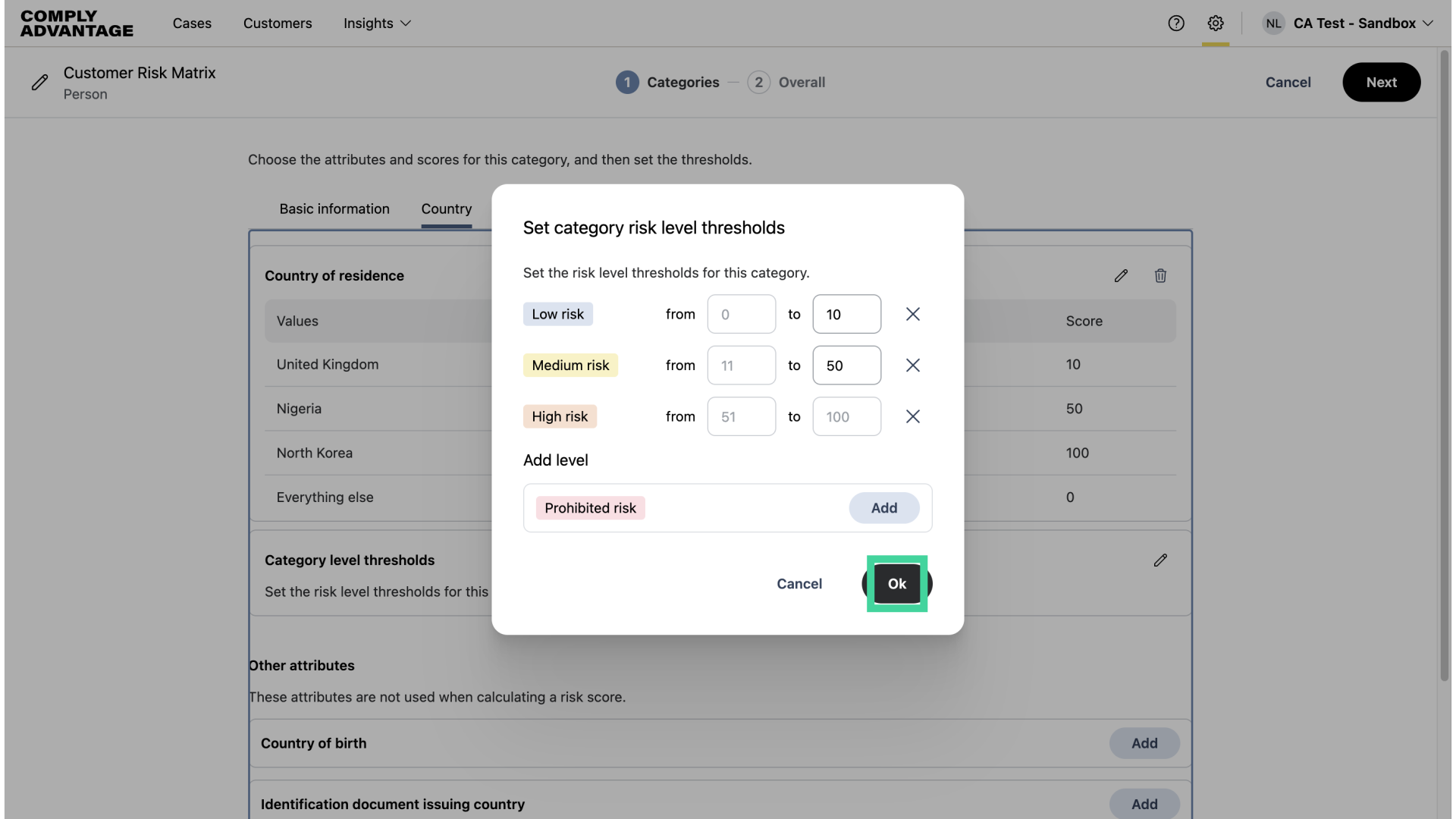1456x819 pixels.
Task: Open the settings gear icon
Action: pyautogui.click(x=1215, y=24)
